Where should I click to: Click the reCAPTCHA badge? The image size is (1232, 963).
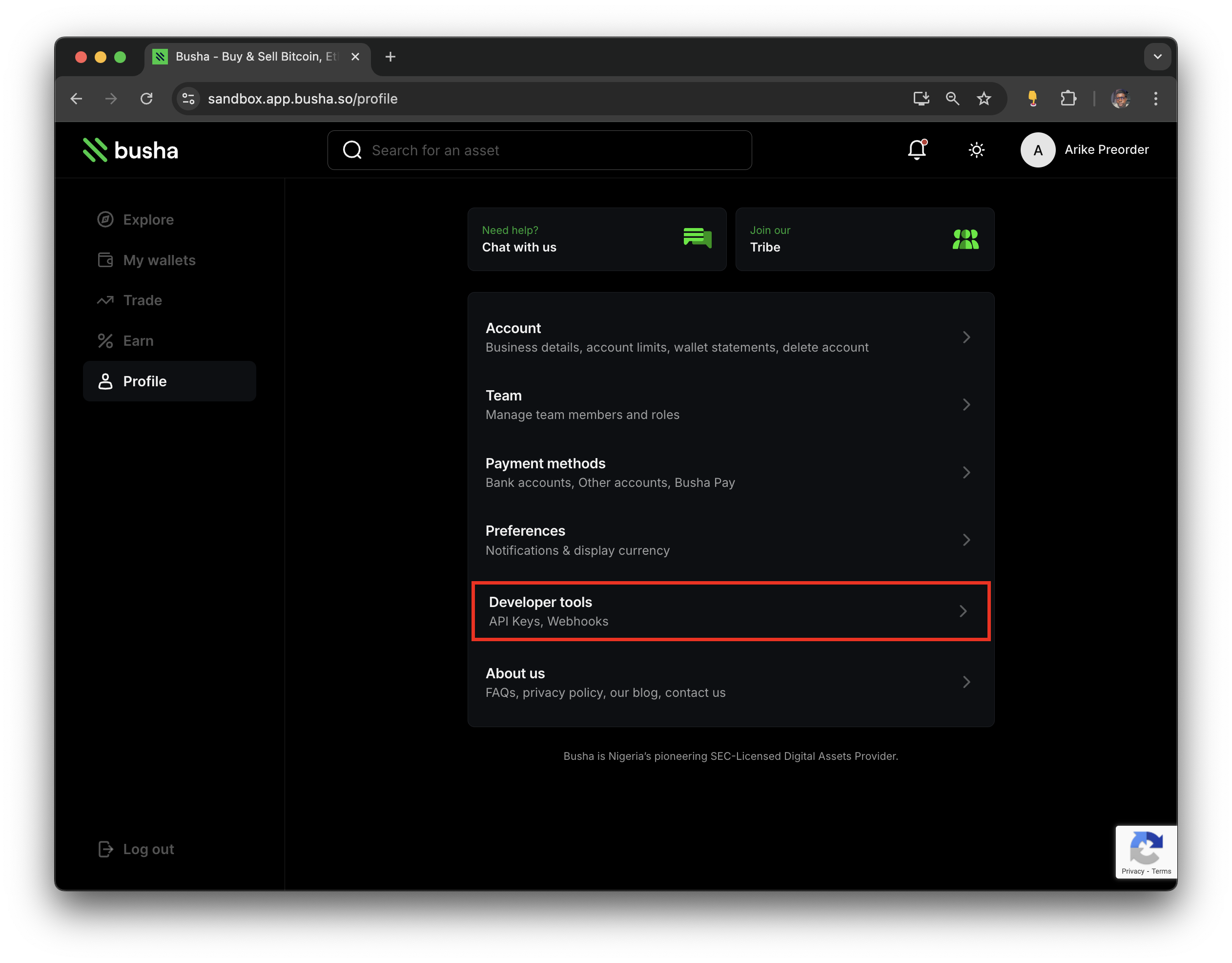1146,851
